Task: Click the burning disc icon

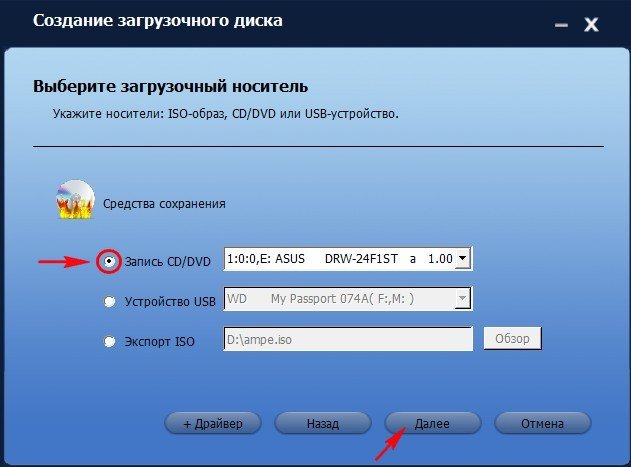Action: coord(75,200)
